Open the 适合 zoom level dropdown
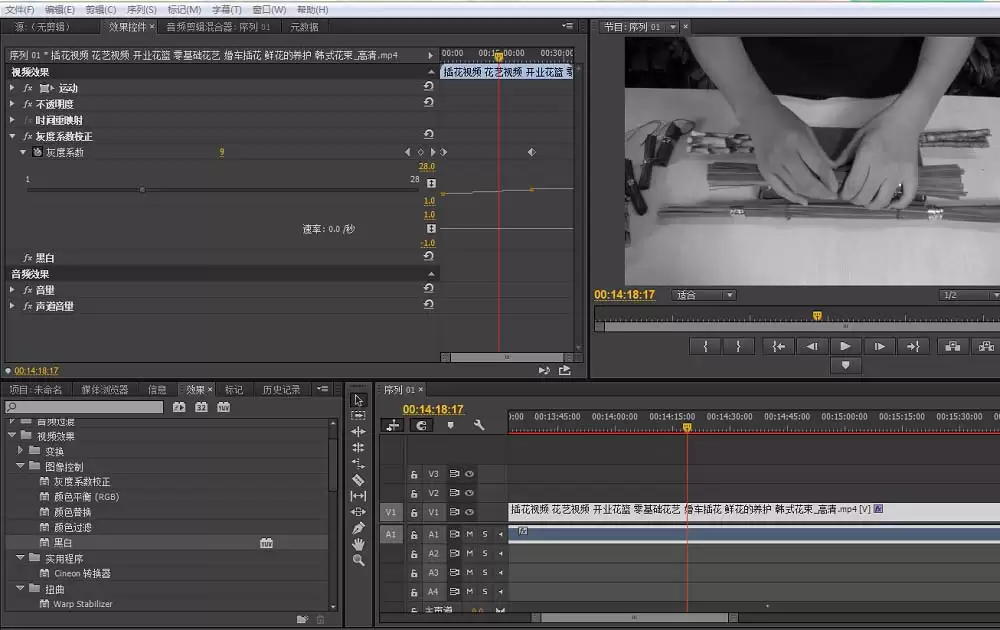 (x=706, y=295)
